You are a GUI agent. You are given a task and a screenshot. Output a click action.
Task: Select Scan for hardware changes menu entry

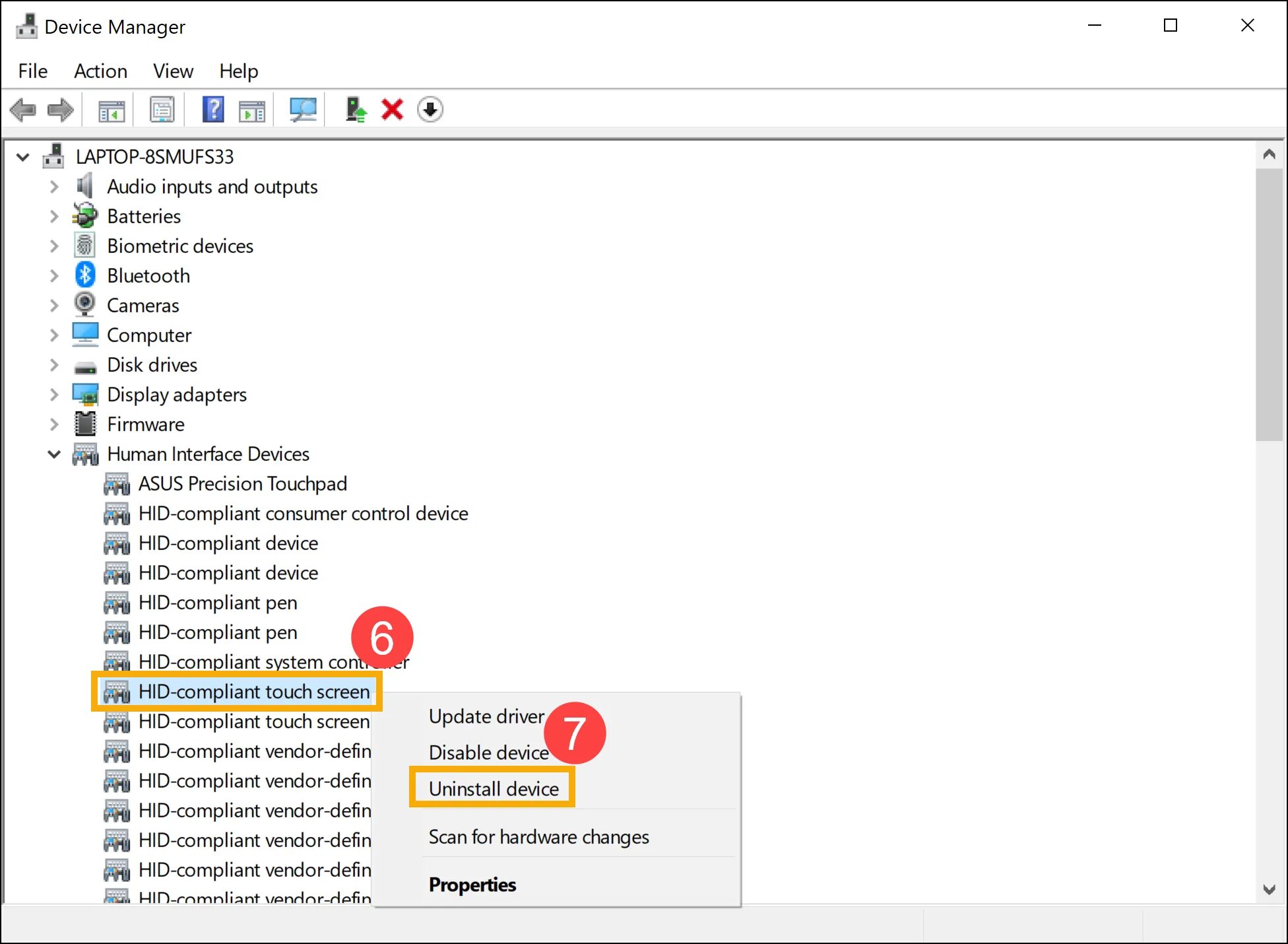(538, 837)
